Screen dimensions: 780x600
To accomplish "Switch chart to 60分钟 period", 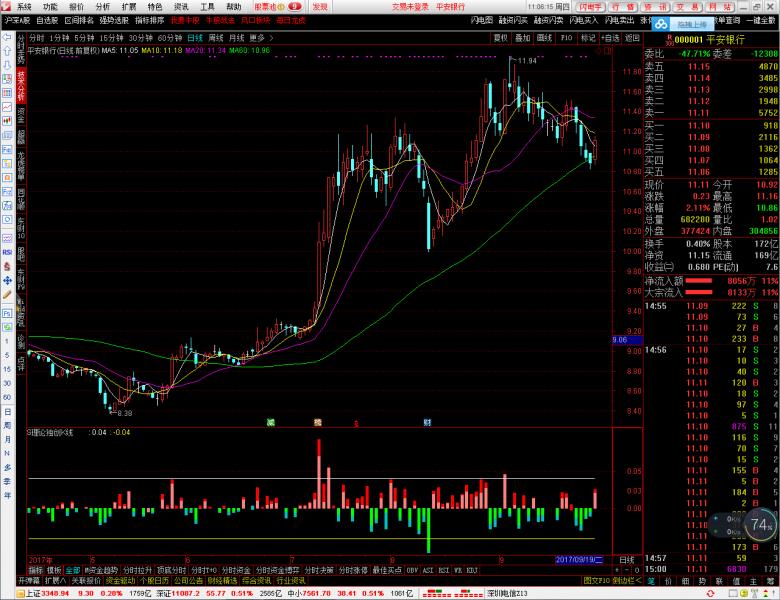I will tap(170, 38).
